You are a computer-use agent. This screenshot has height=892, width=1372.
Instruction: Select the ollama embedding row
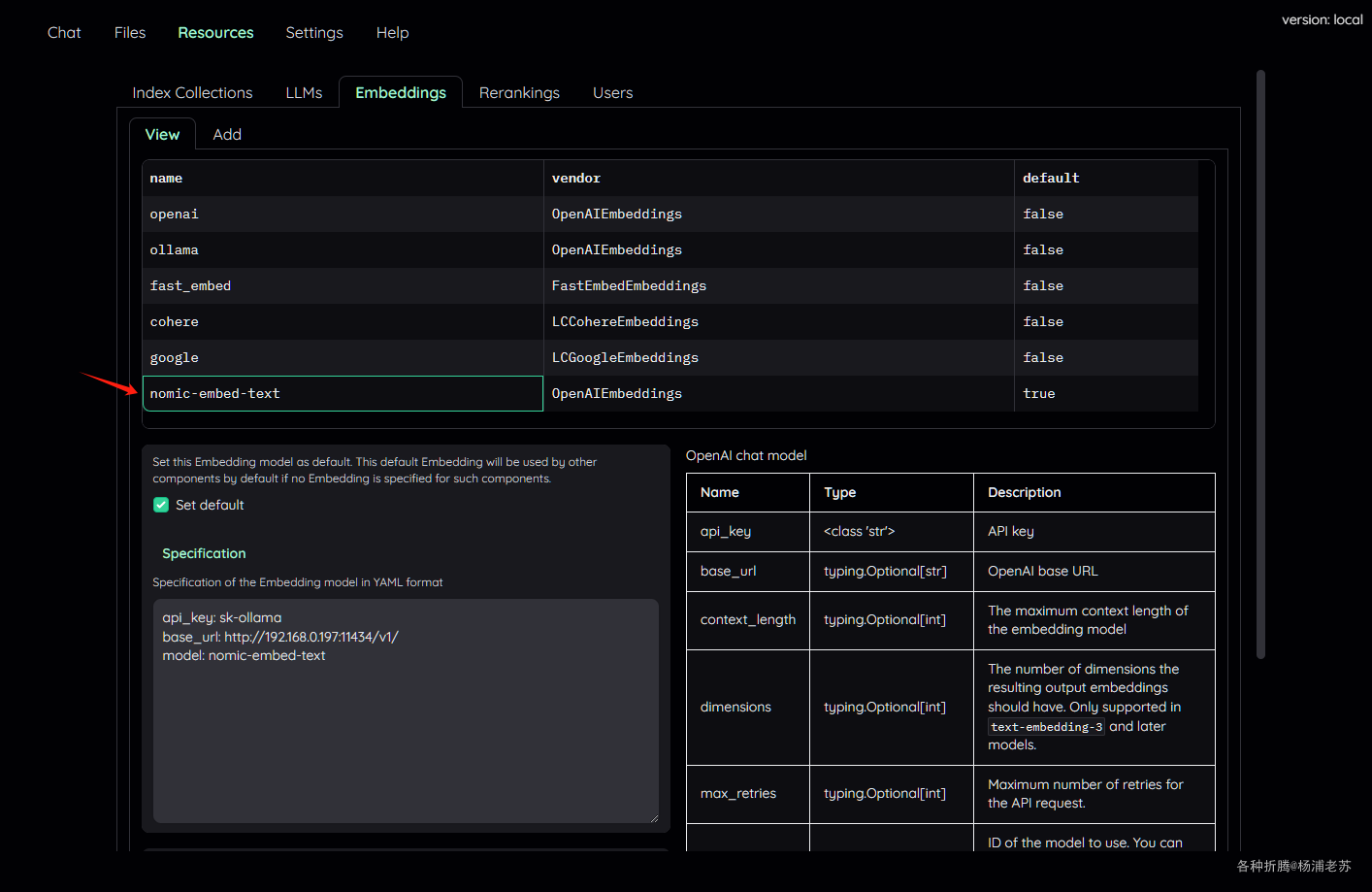click(x=670, y=250)
